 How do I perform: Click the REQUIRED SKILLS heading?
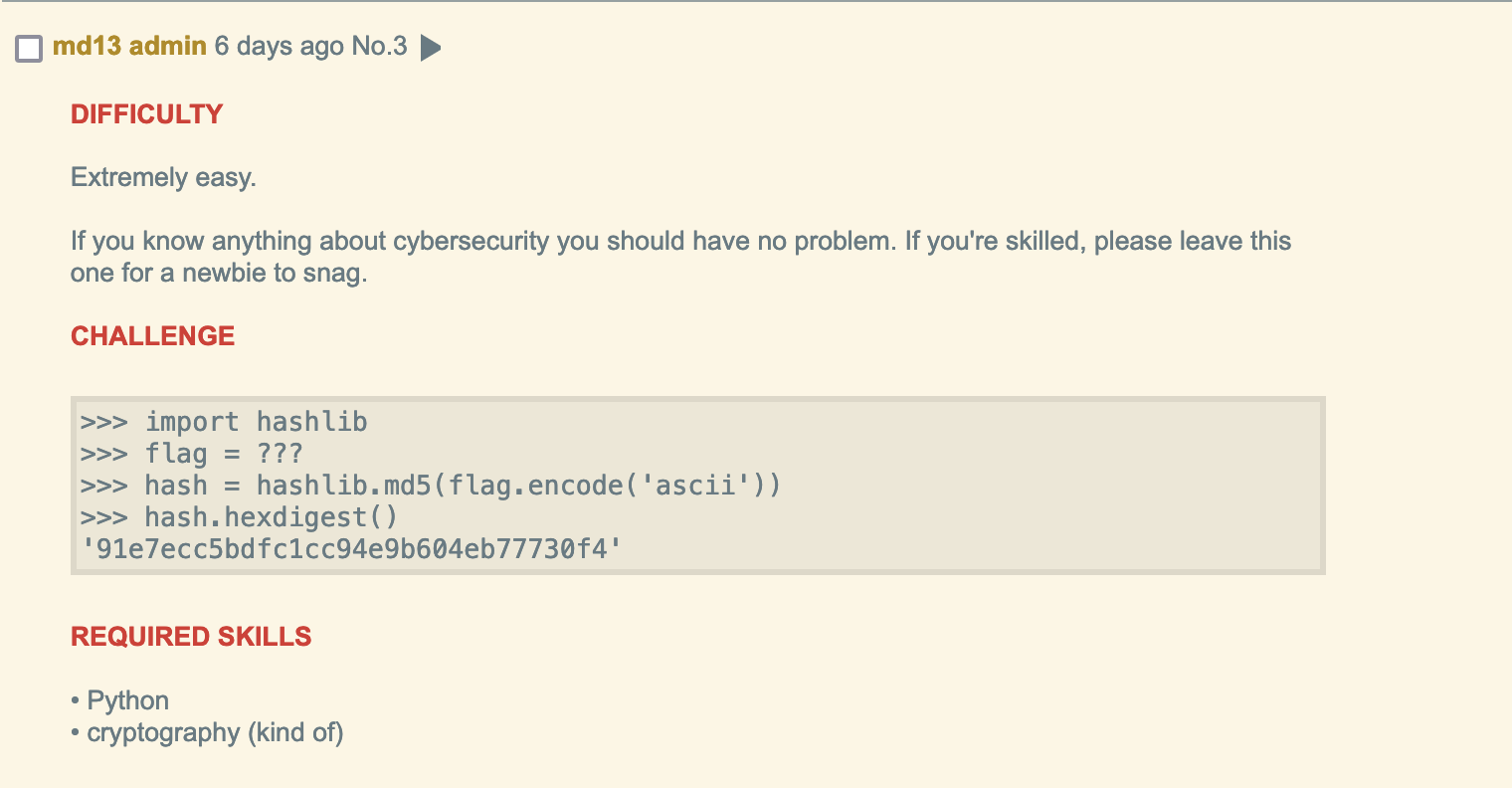click(x=191, y=637)
